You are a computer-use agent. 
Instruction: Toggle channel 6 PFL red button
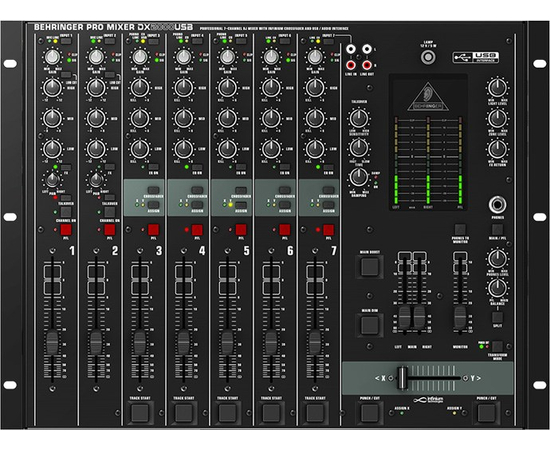pyautogui.click(x=284, y=230)
